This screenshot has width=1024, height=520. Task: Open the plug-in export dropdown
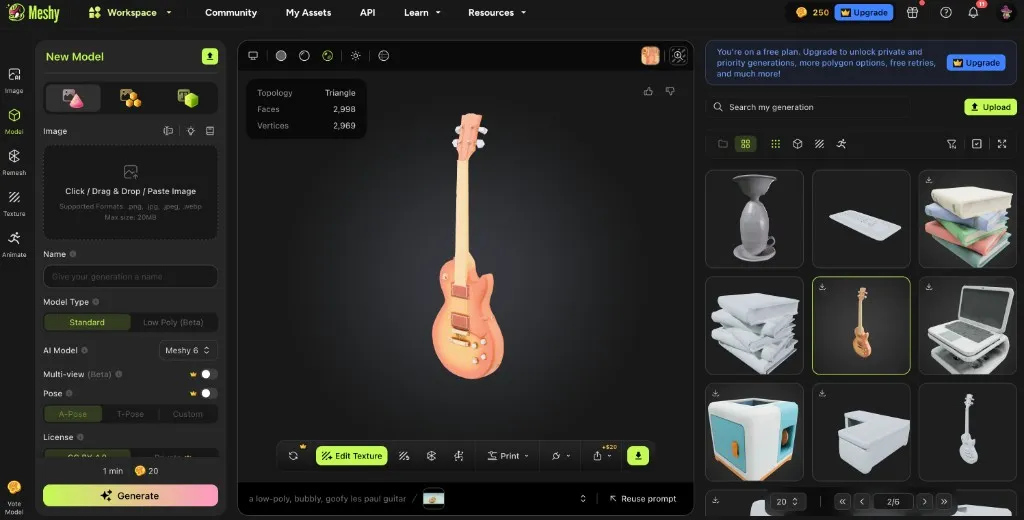pos(560,456)
